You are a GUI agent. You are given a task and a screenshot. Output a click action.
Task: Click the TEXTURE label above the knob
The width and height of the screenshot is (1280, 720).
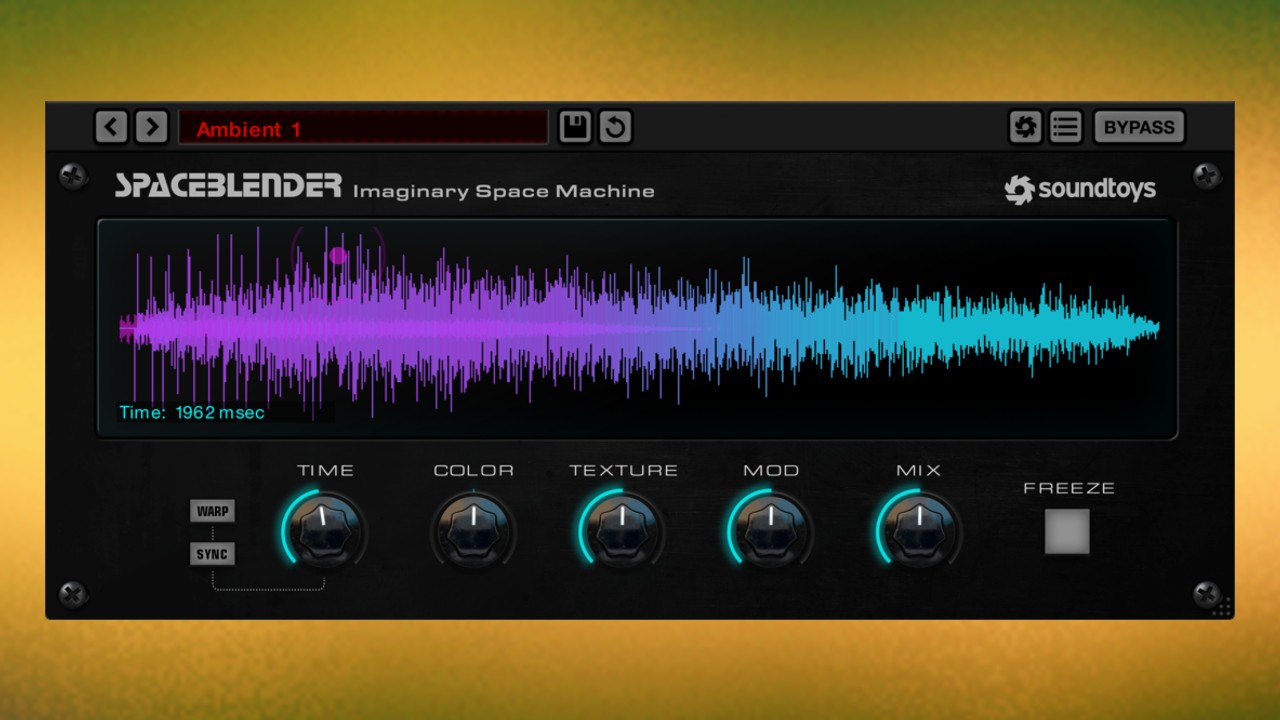[623, 470]
